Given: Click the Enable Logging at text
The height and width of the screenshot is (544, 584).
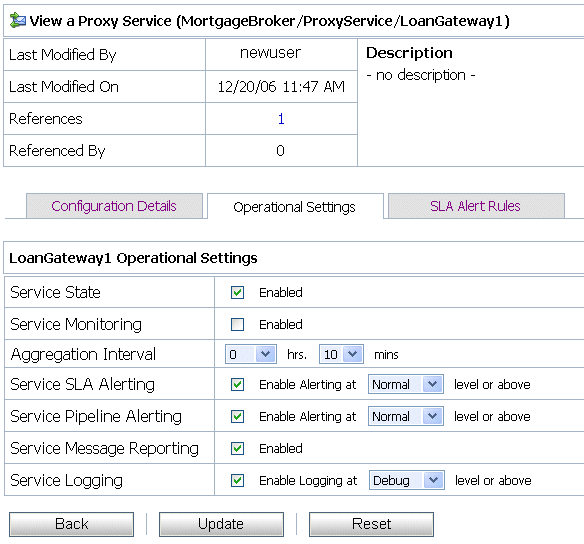Looking at the screenshot, I should pyautogui.click(x=308, y=481).
